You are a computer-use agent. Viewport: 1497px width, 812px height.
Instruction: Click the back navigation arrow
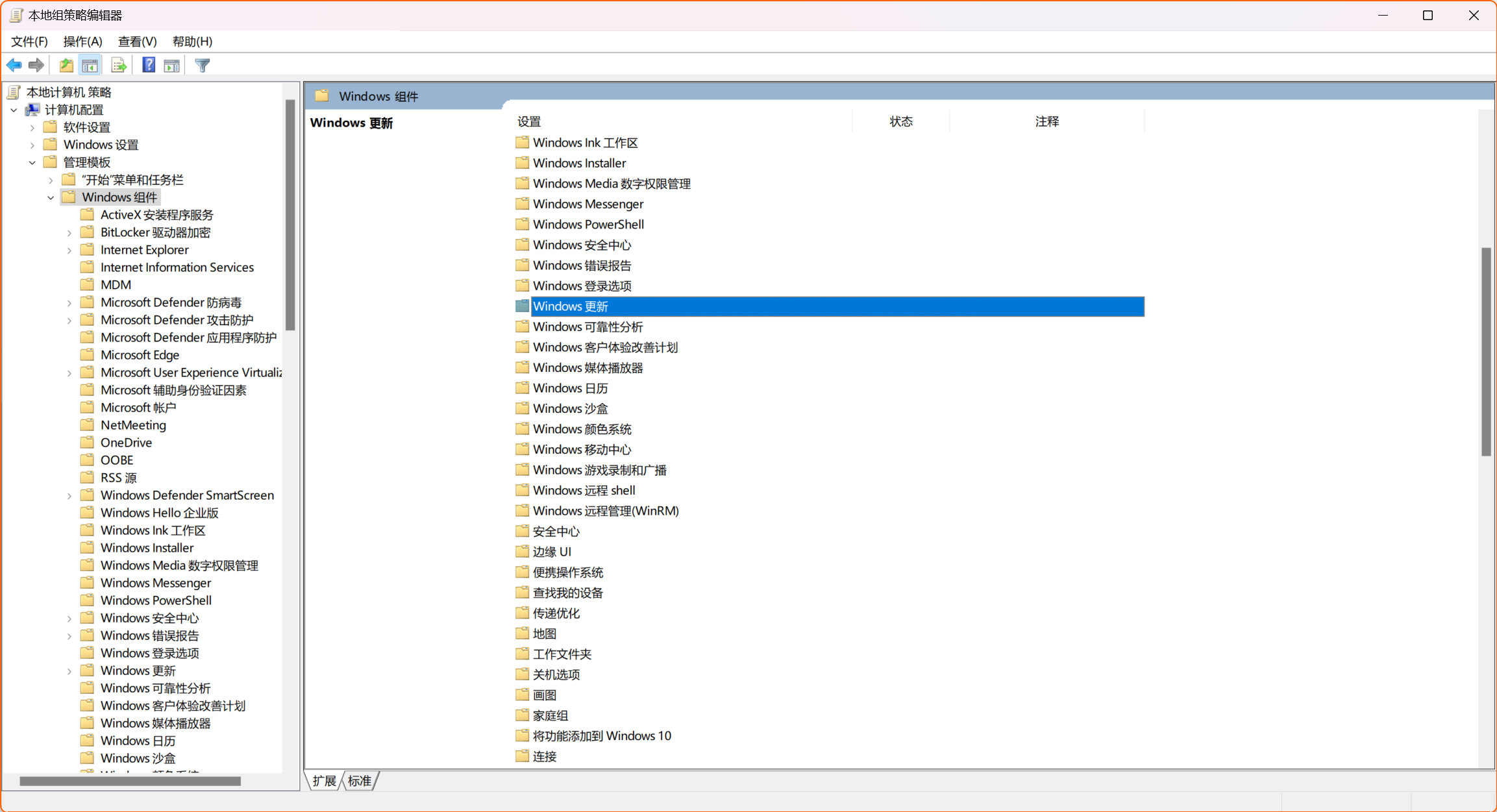pyautogui.click(x=14, y=64)
